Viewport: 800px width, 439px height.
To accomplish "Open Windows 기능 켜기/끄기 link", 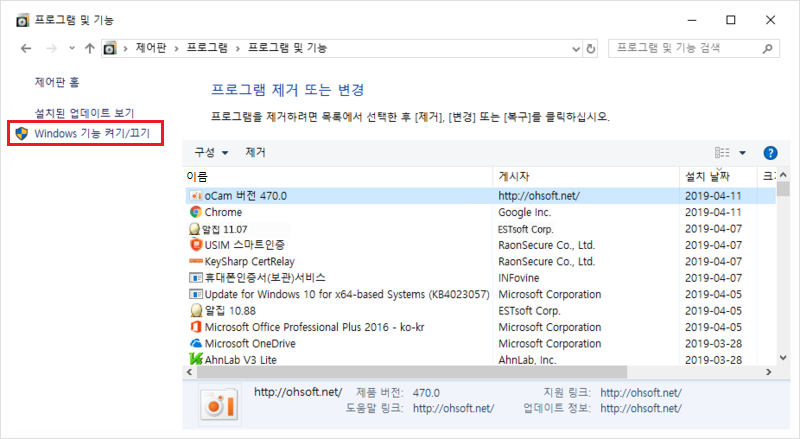I will [x=92, y=133].
